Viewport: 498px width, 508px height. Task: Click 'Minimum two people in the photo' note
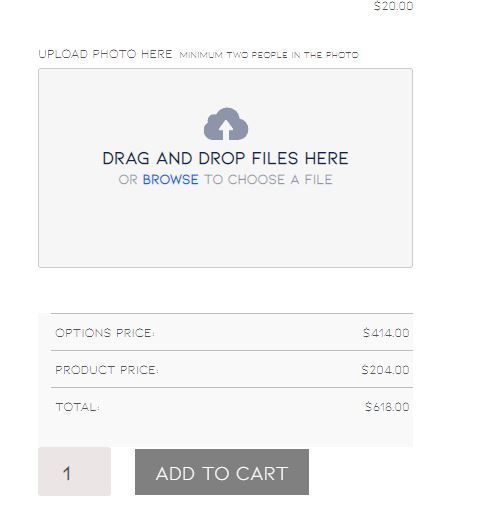(269, 55)
